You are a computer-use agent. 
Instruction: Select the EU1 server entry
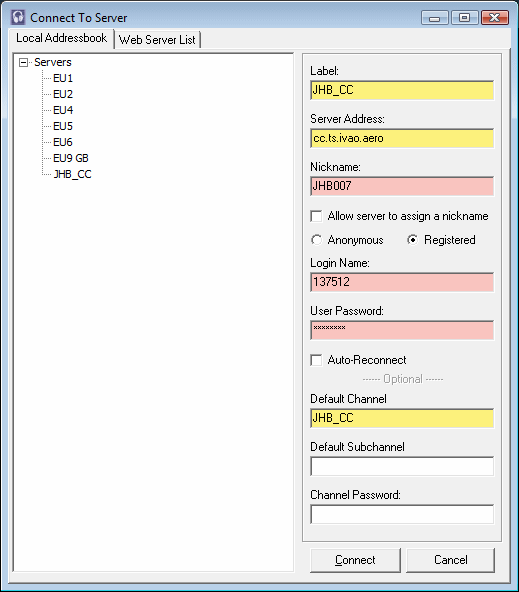(x=63, y=78)
